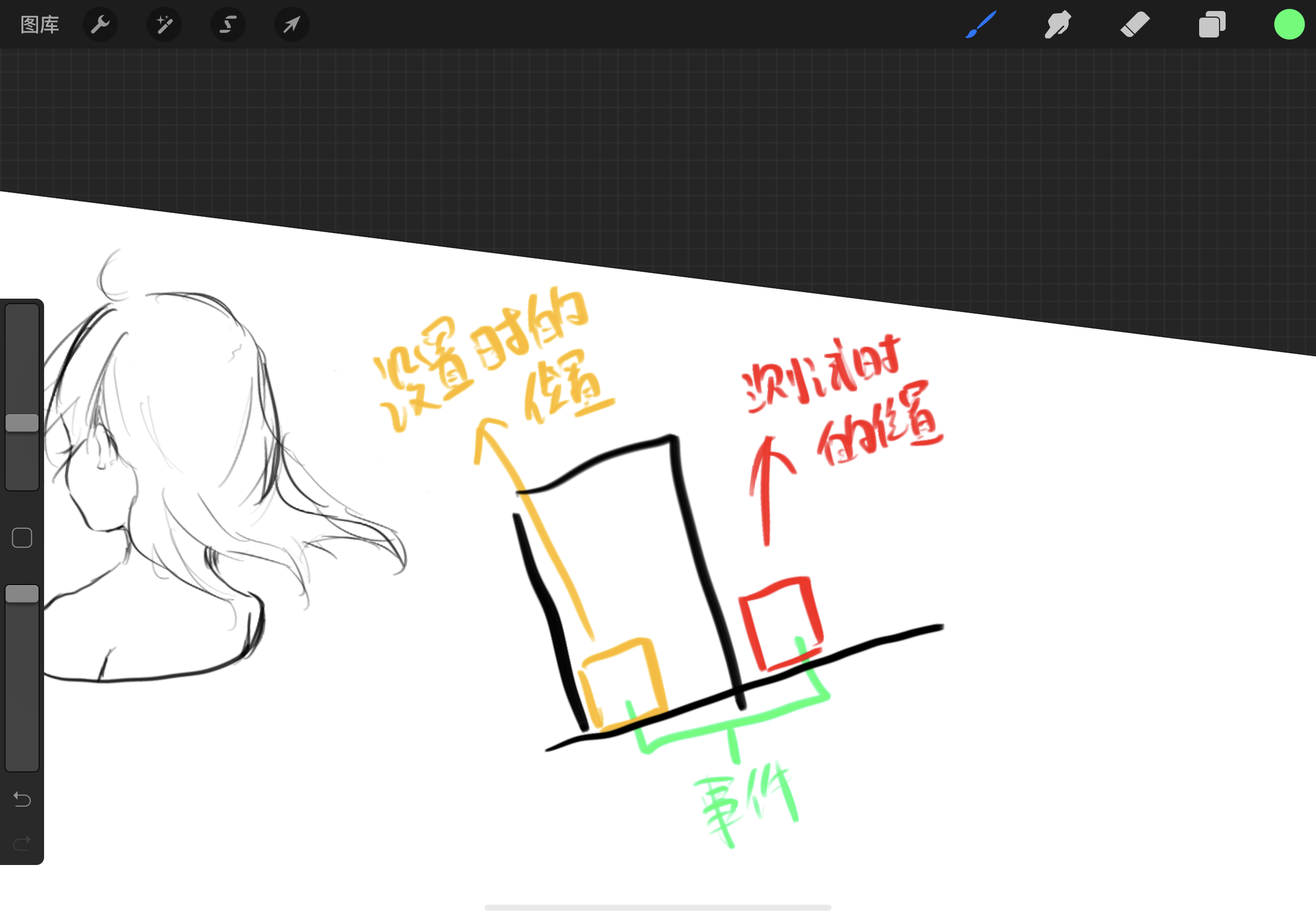Open the Gallery (图库) button
The image size is (1316, 919).
click(40, 25)
